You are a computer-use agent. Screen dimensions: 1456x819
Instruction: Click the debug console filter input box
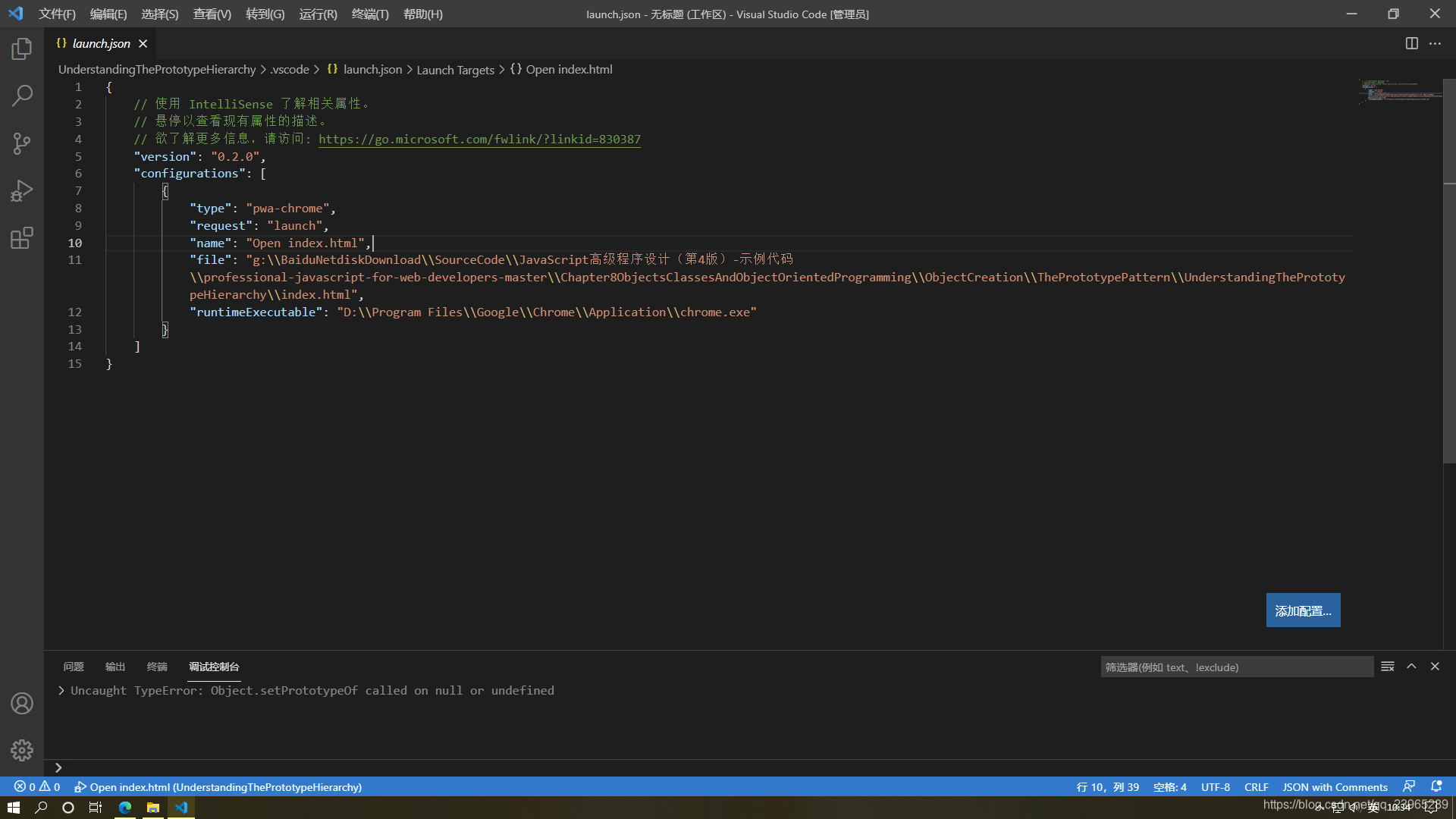pos(1236,667)
